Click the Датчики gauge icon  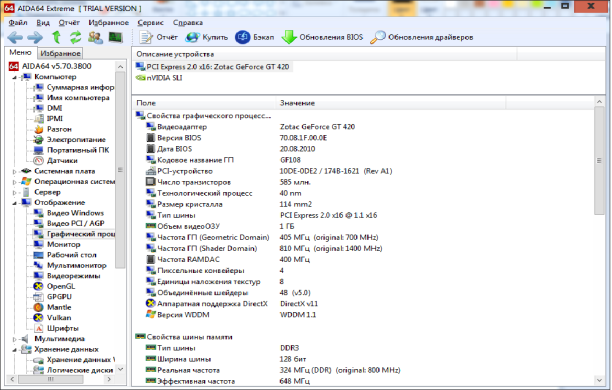tap(39, 161)
